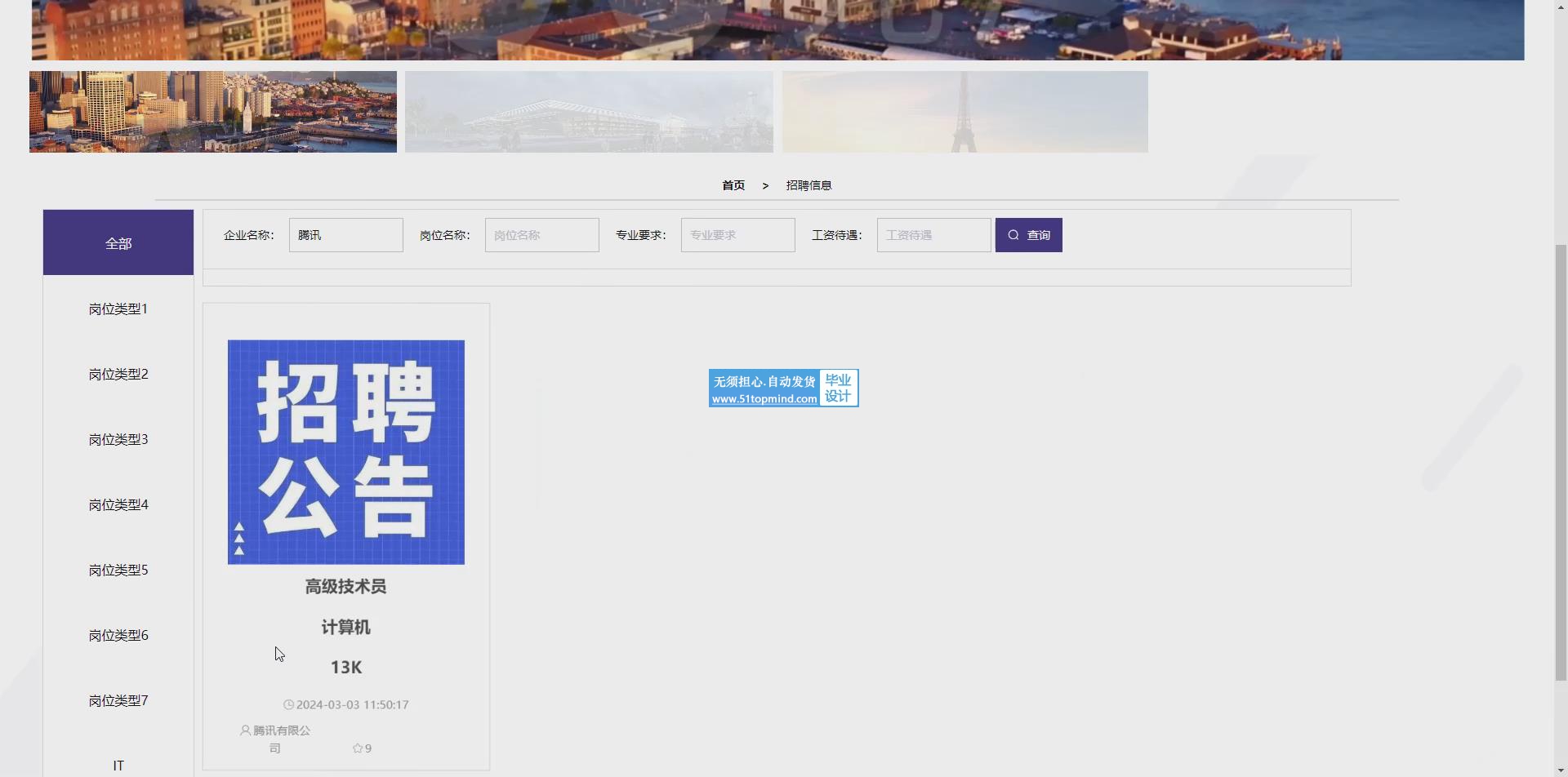Filter by 岗位类型4
1568x777 pixels.
(x=118, y=504)
